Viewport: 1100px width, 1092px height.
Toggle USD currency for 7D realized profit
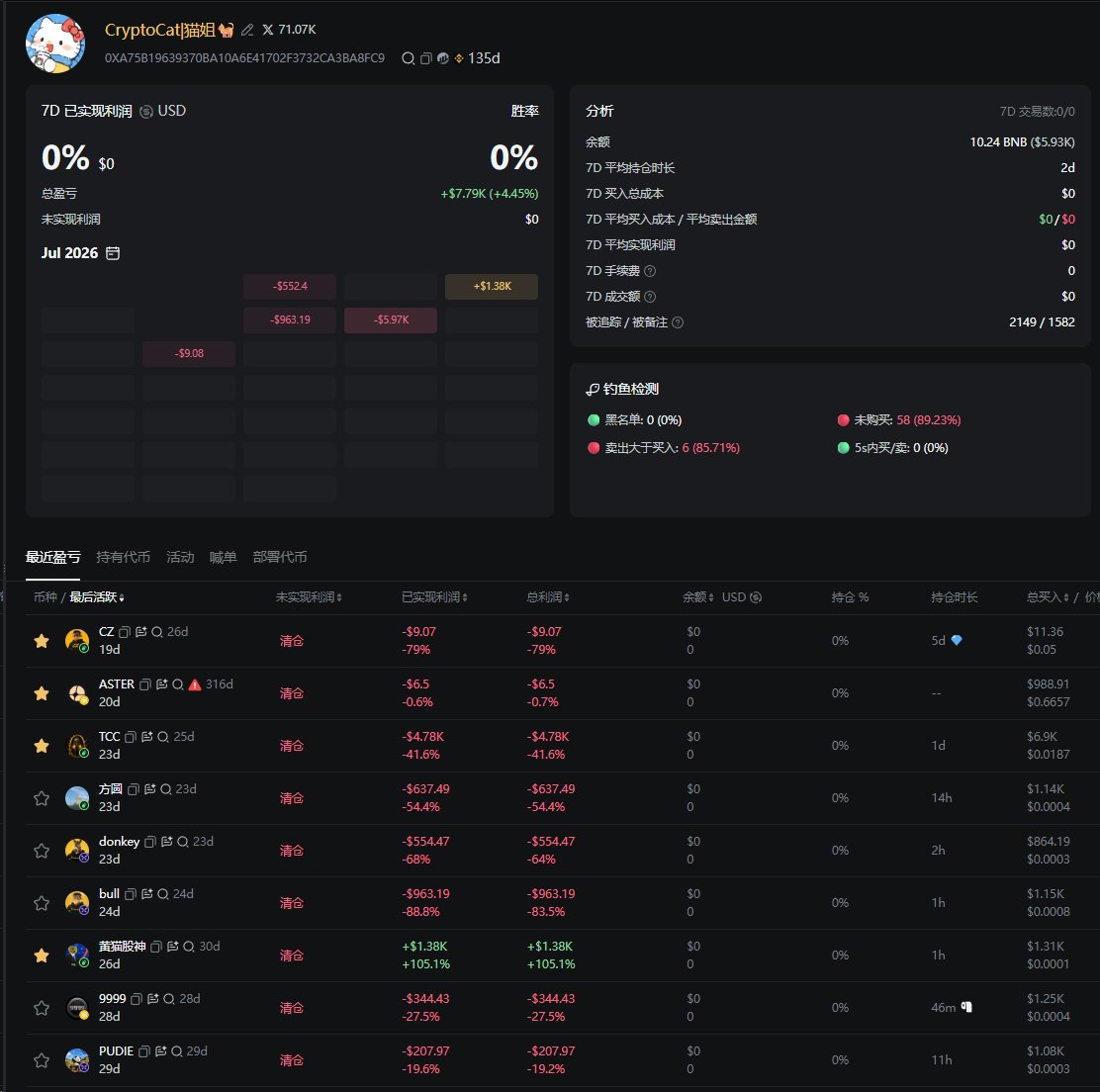coord(163,111)
